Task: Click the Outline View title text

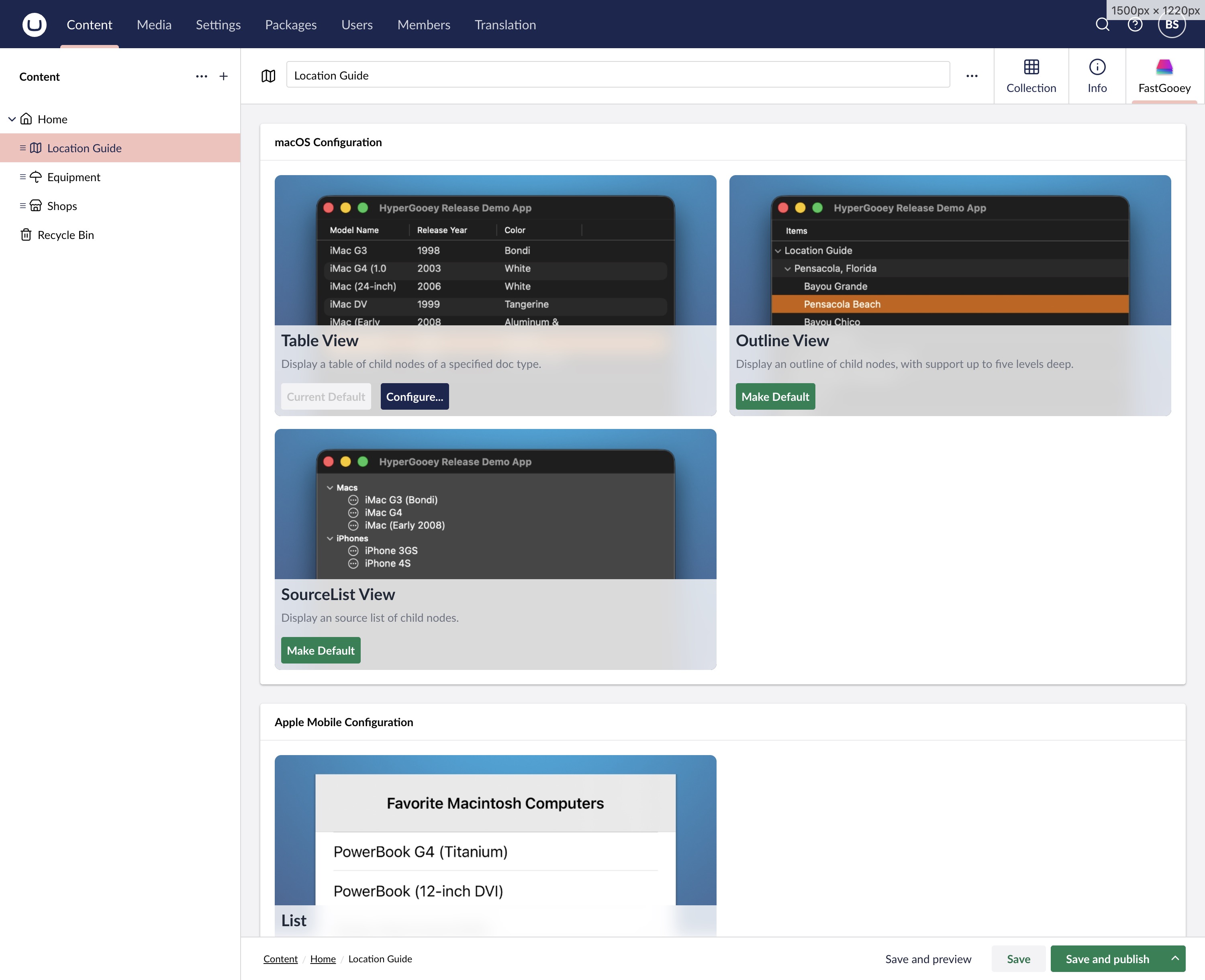Action: coord(782,341)
